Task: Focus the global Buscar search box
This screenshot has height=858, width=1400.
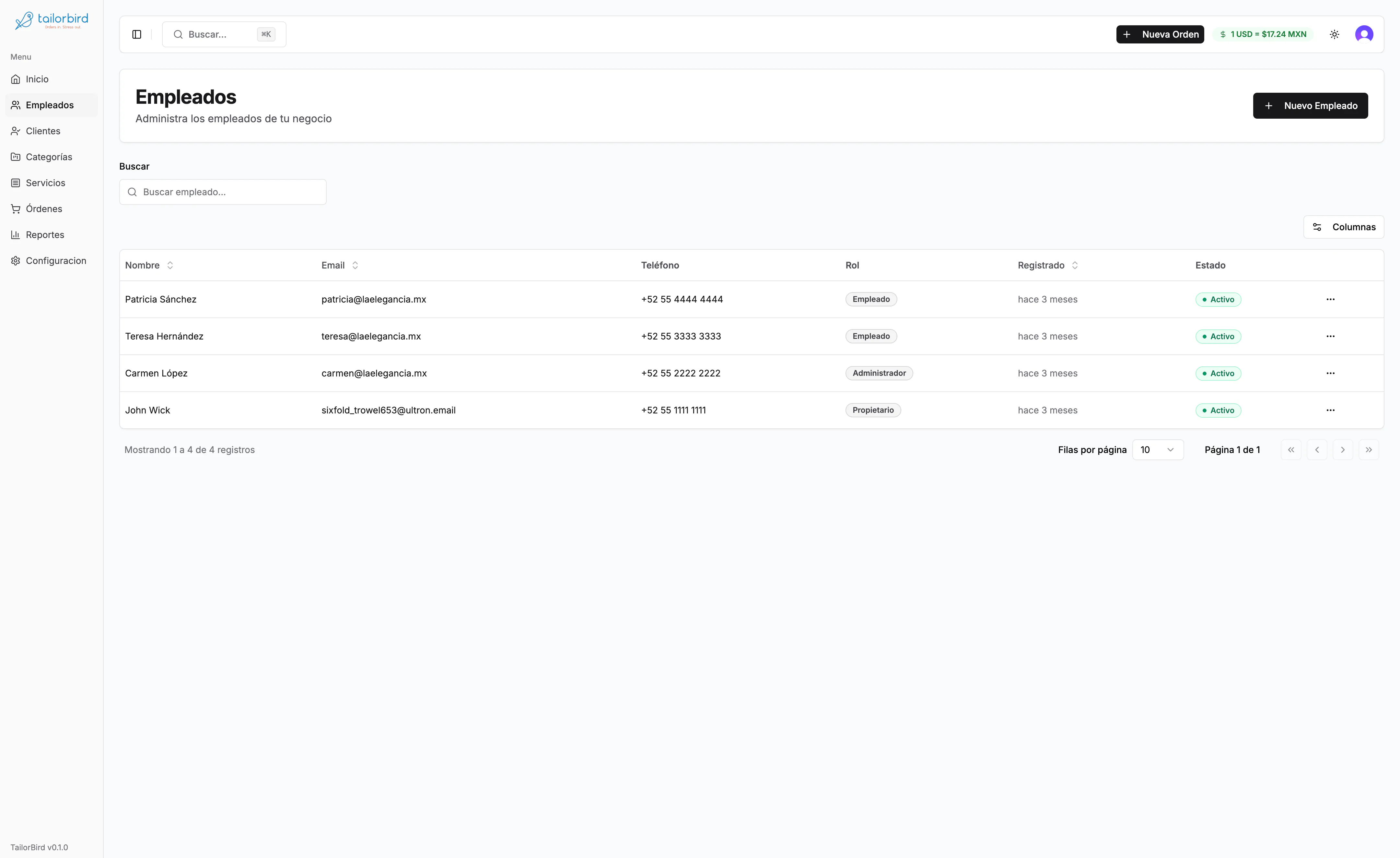Action: coord(224,35)
